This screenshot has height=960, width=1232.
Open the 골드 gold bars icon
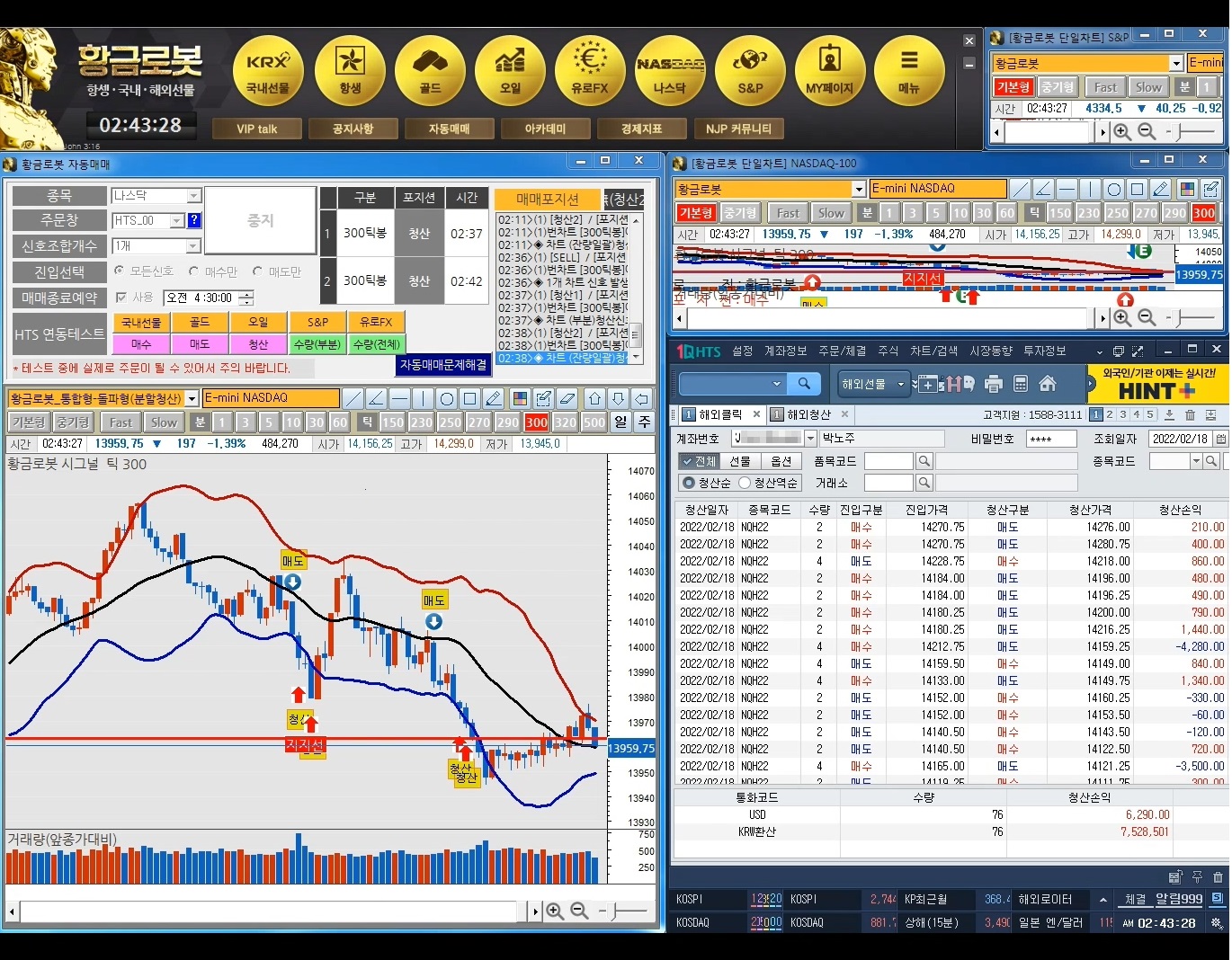430,72
